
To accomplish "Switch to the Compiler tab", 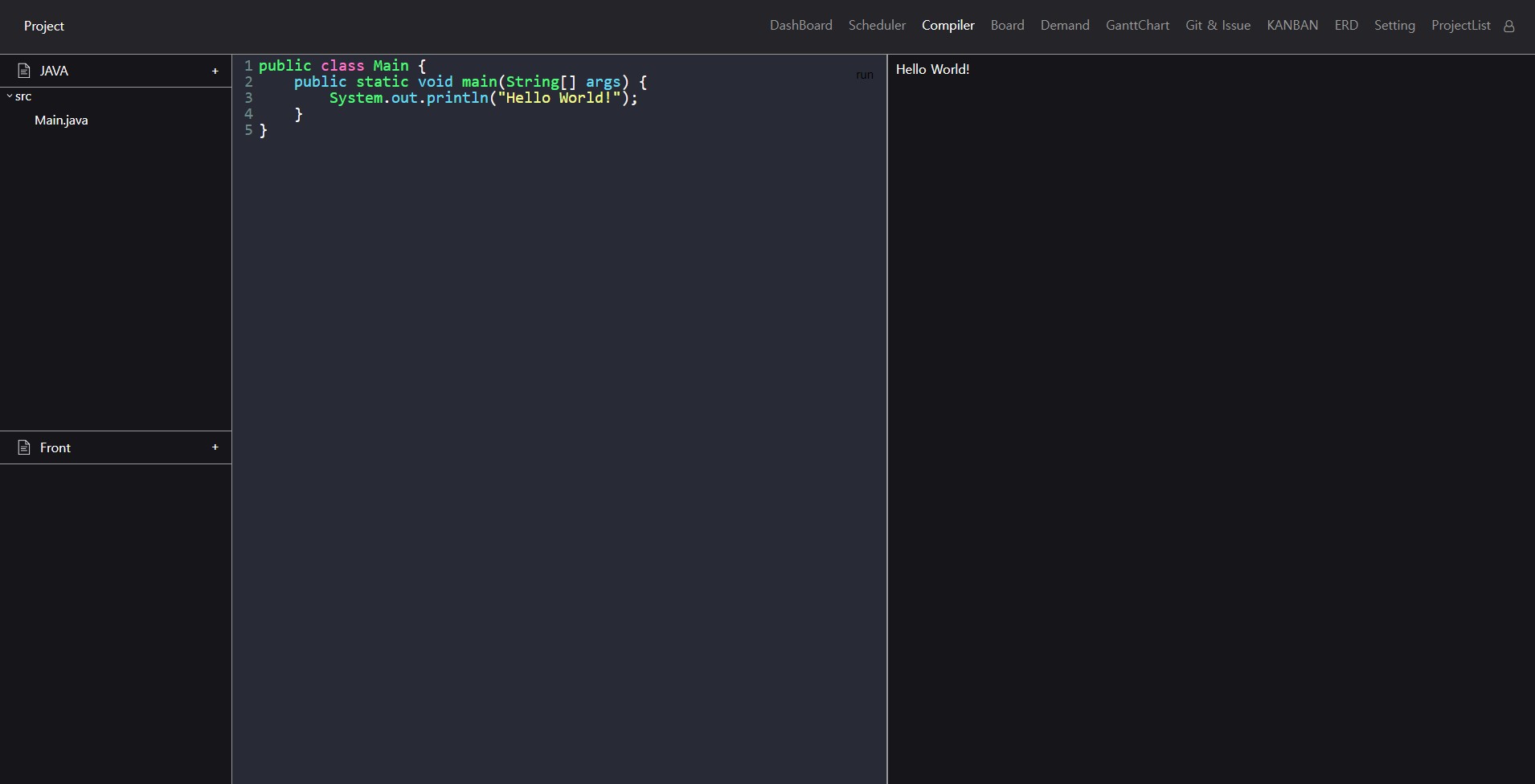I will point(948,25).
